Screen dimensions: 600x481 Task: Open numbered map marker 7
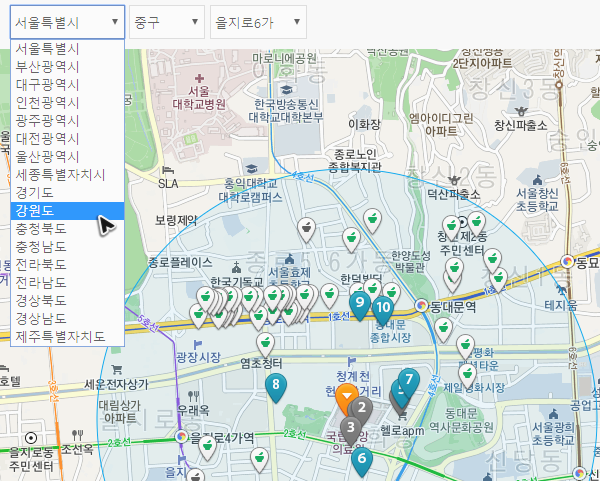coord(409,382)
